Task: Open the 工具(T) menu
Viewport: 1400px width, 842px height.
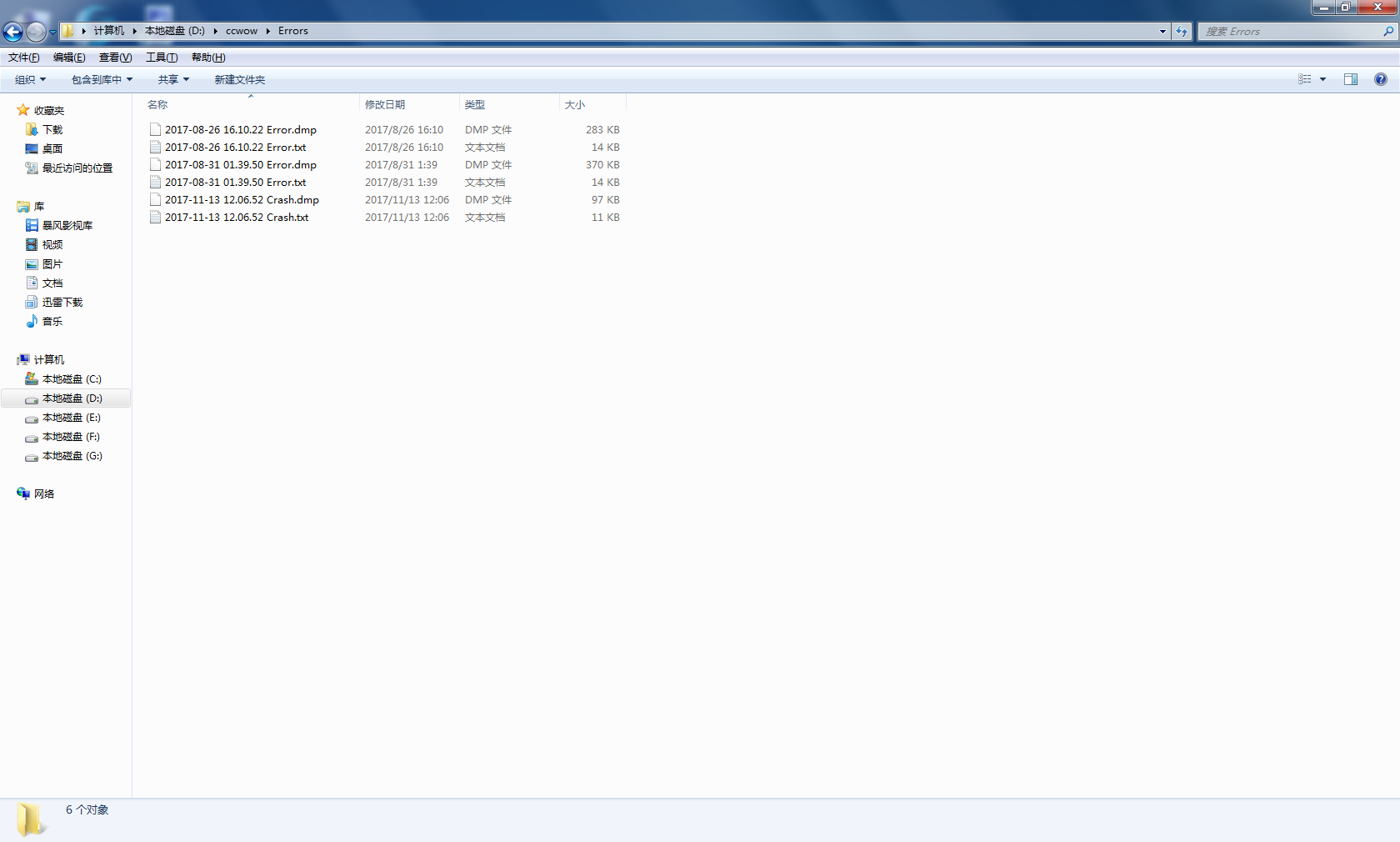Action: coord(162,58)
